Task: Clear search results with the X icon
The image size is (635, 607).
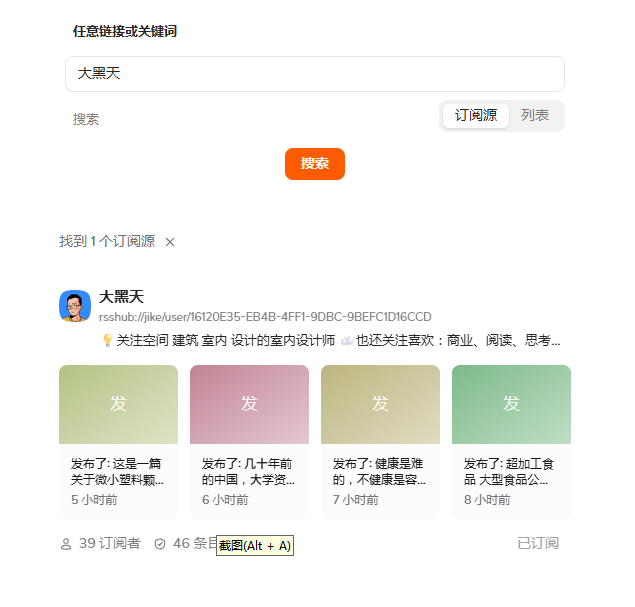Action: click(x=170, y=242)
